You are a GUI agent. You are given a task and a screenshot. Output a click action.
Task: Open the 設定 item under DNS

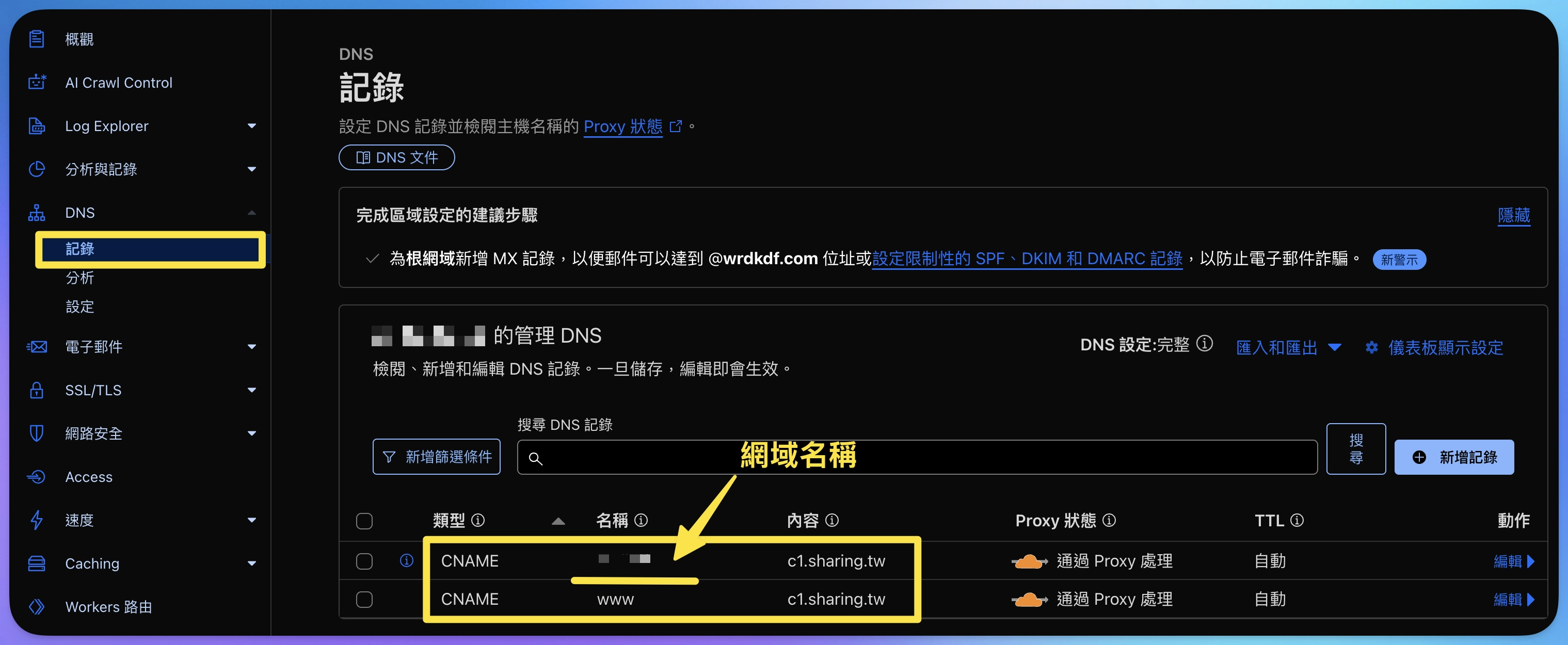tap(79, 307)
